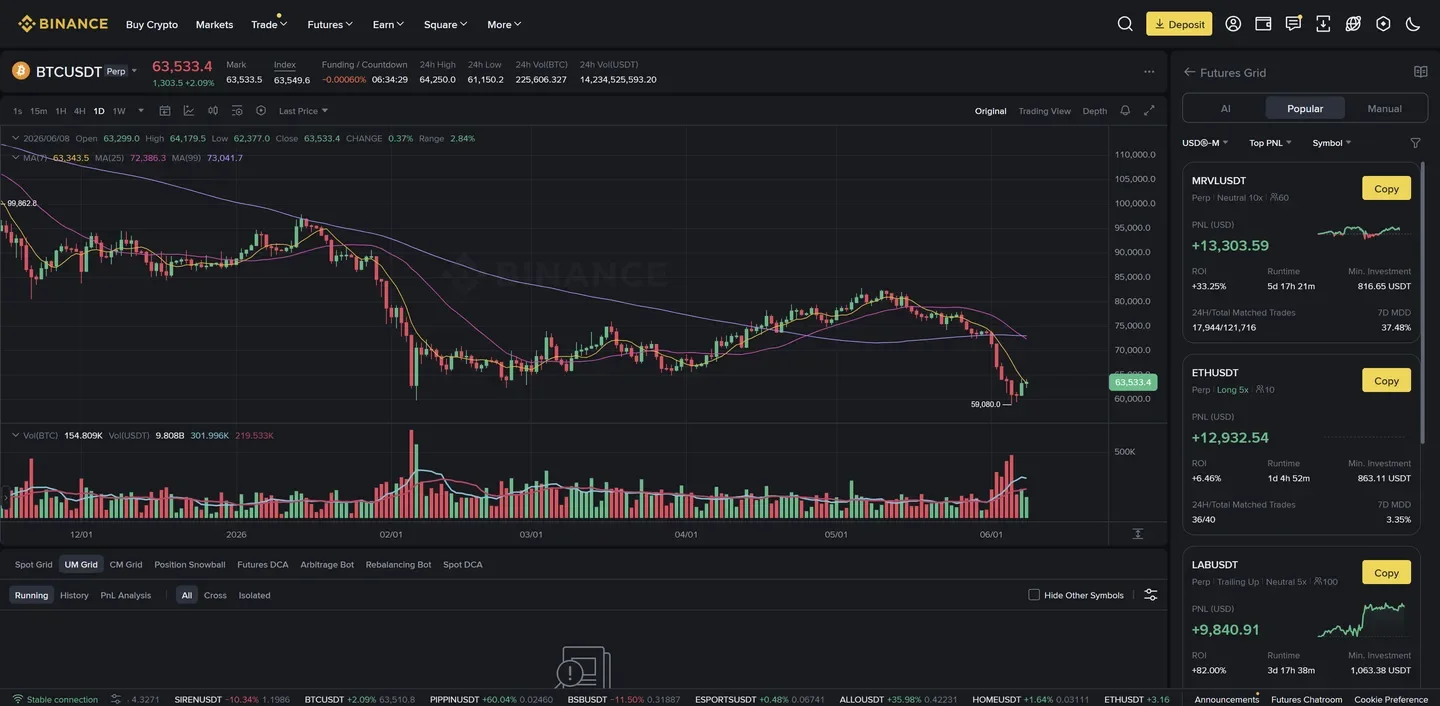Viewport: 1440px width, 706px height.
Task: Open the Square dropdown menu
Action: pos(445,24)
